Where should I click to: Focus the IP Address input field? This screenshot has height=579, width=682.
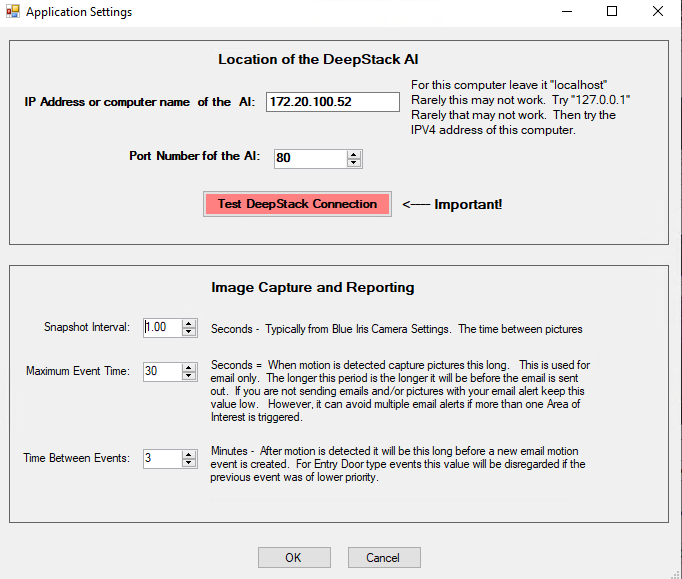coord(333,102)
